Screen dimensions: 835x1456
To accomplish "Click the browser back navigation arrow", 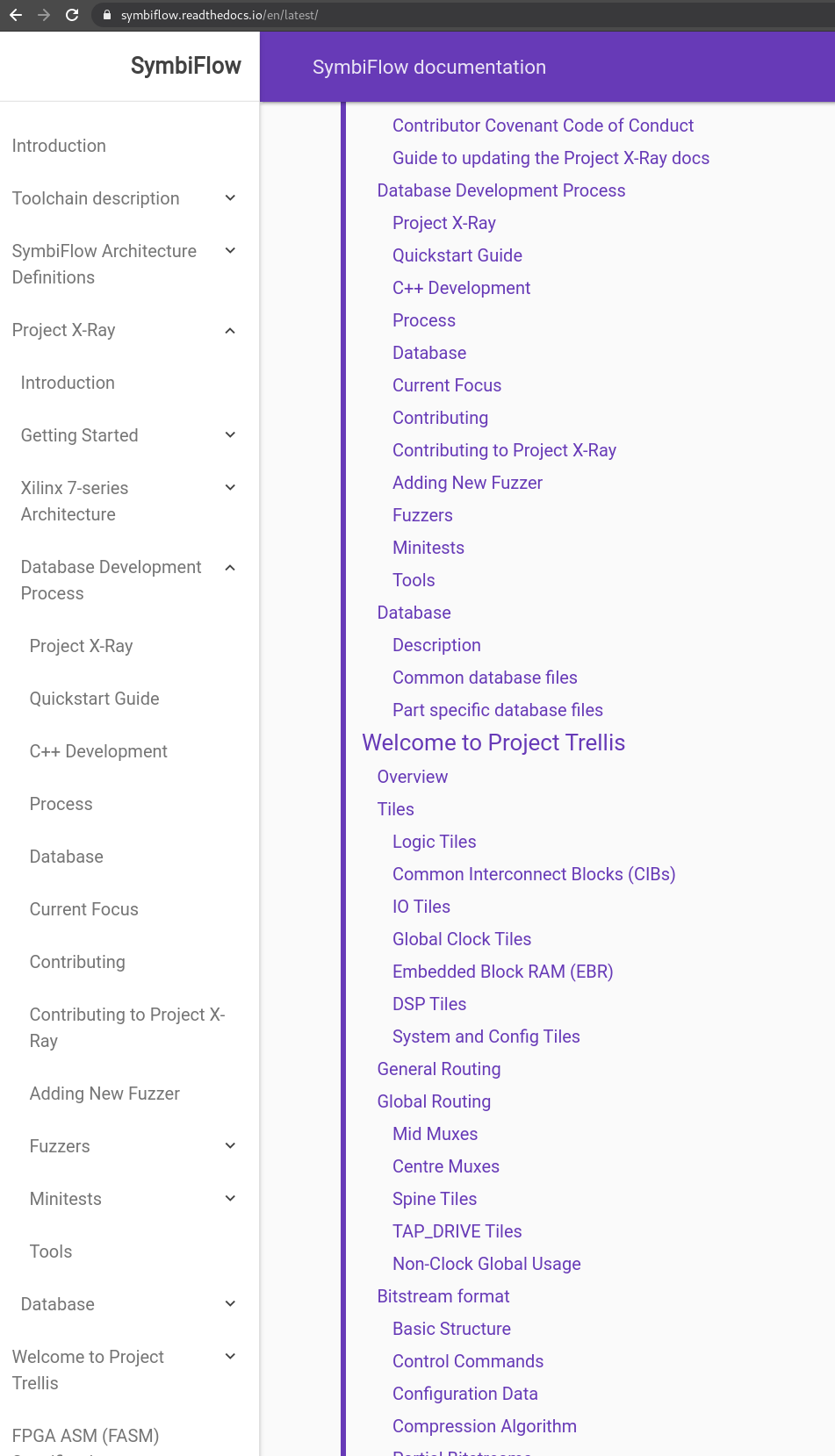I will point(15,14).
